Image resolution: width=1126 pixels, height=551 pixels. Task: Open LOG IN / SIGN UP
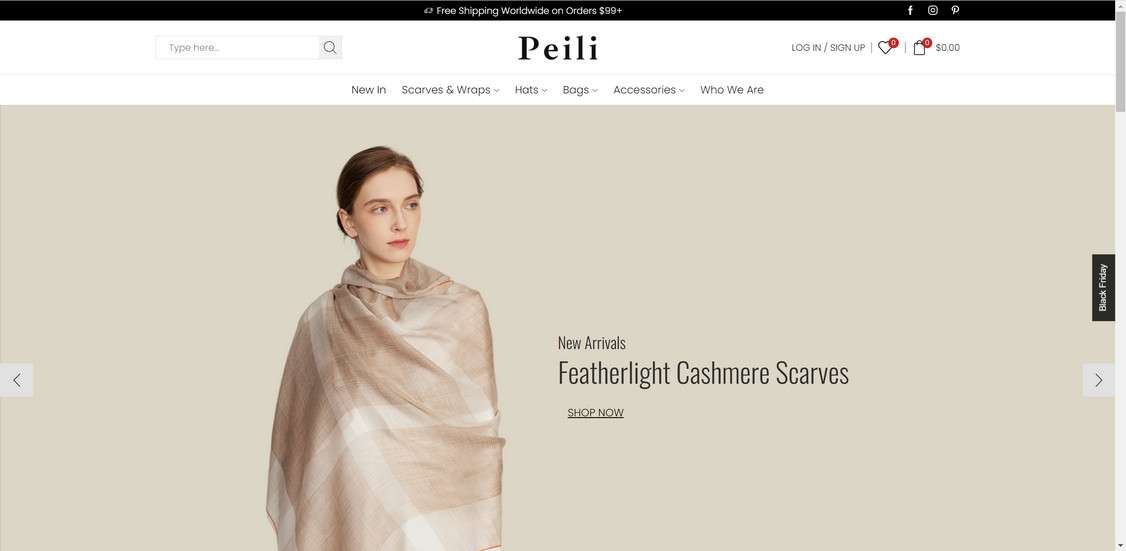click(x=828, y=47)
